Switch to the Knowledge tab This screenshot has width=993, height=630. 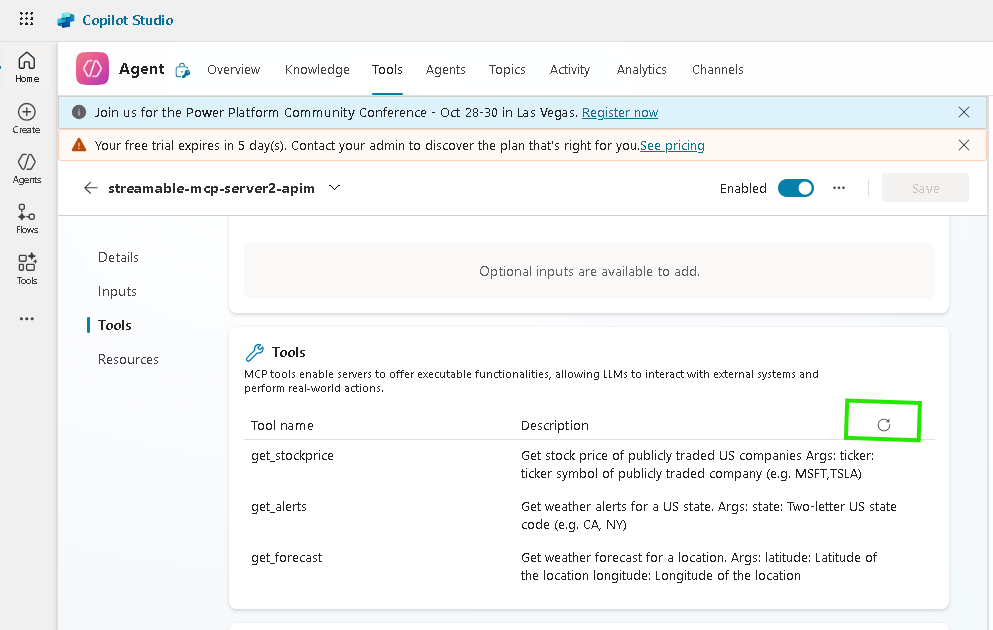pos(317,69)
